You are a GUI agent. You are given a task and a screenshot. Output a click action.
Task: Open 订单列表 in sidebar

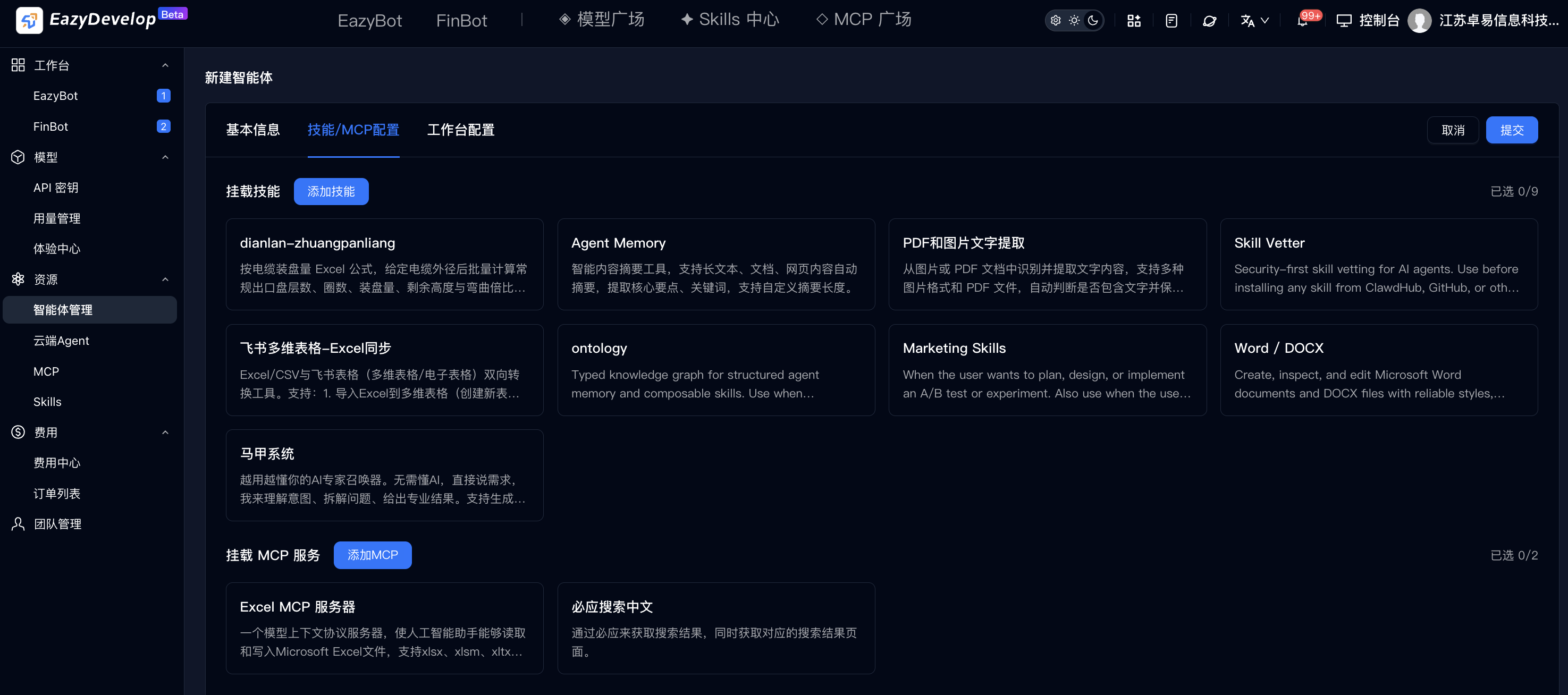(x=57, y=494)
